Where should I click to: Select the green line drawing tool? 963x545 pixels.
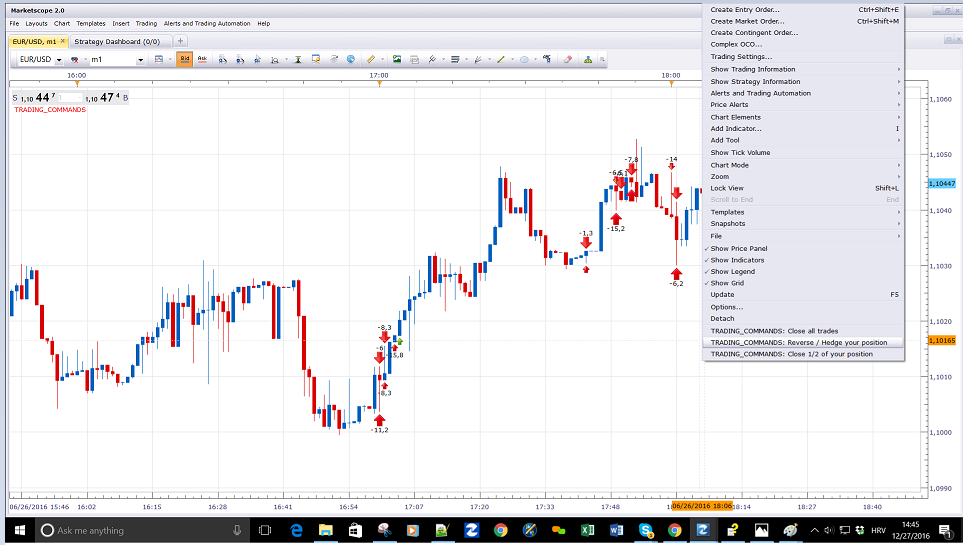point(501,60)
